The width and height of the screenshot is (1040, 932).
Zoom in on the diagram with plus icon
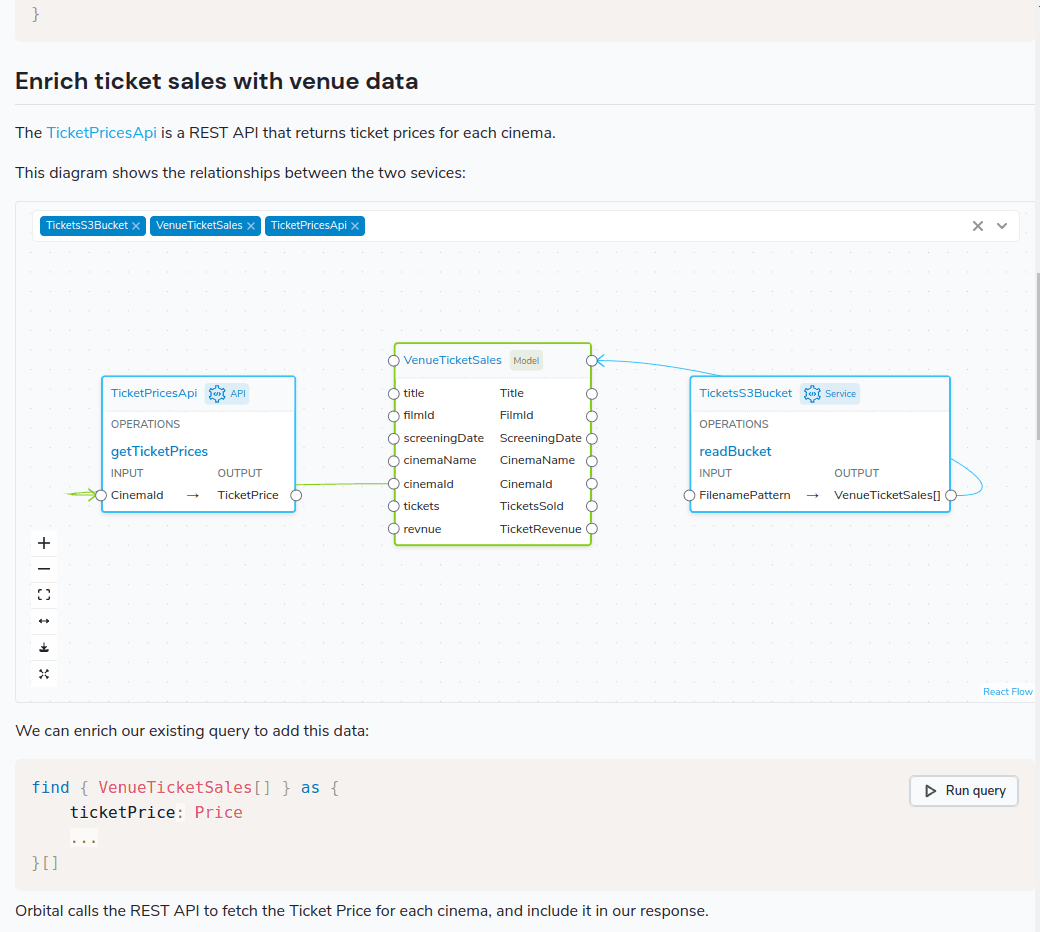point(44,543)
